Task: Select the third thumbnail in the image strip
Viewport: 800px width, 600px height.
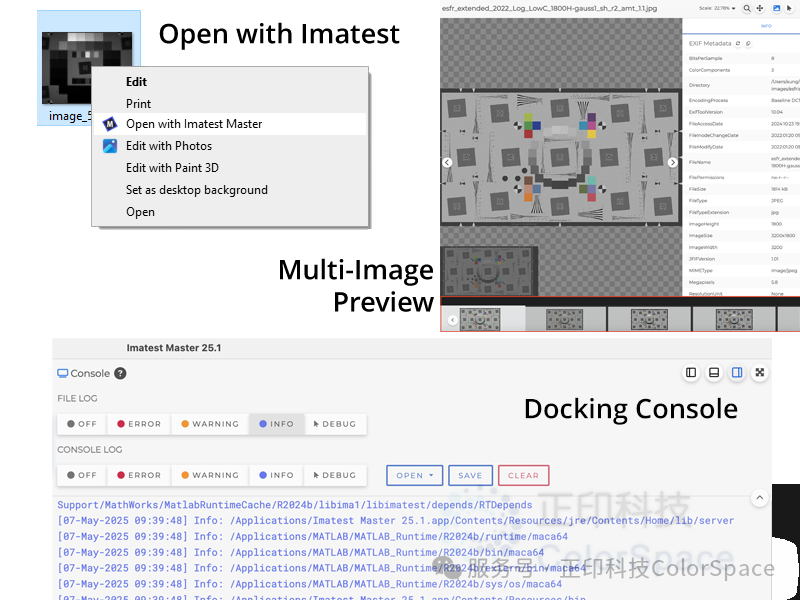Action: click(x=649, y=320)
